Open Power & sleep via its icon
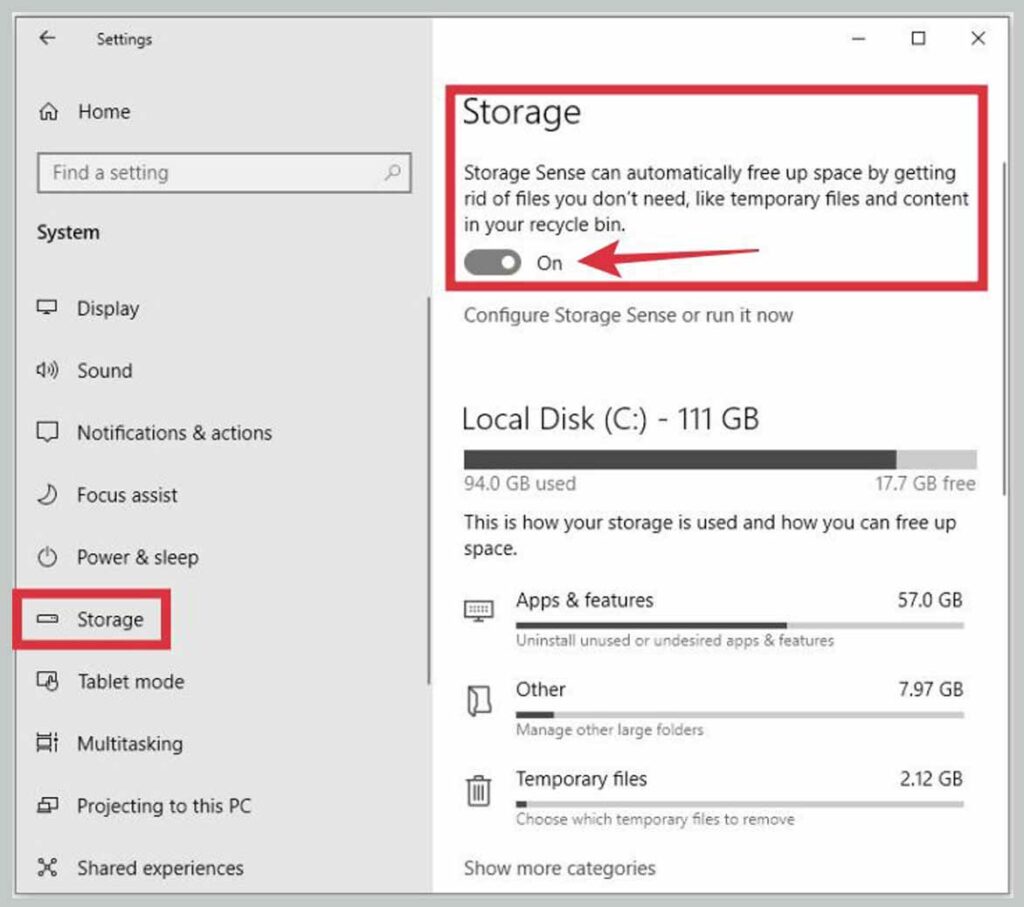 click(46, 558)
